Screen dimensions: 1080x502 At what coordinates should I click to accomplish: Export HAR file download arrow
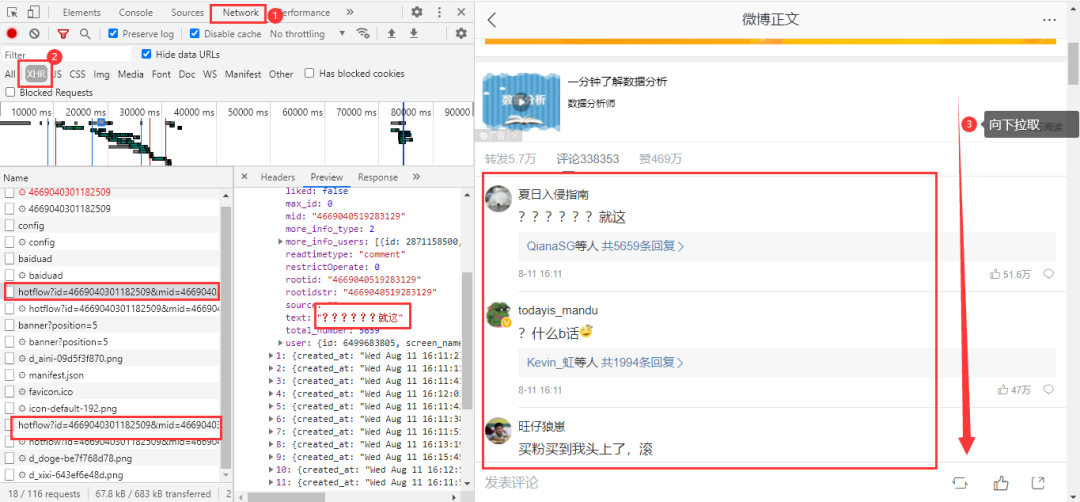point(413,33)
